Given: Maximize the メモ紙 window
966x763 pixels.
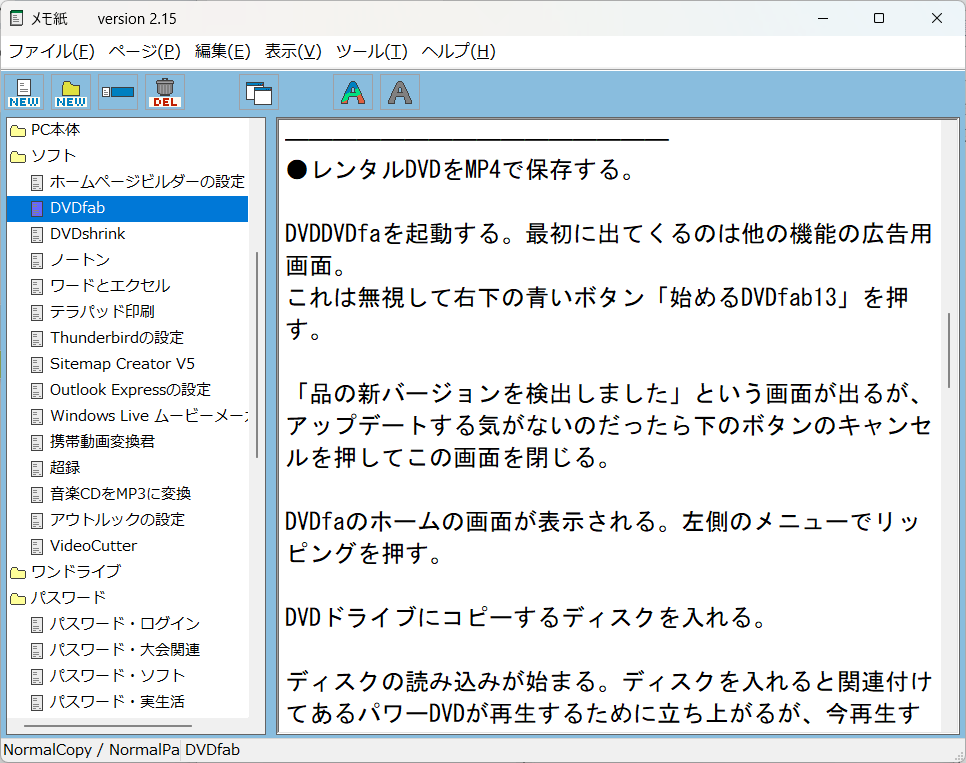Looking at the screenshot, I should pyautogui.click(x=879, y=18).
